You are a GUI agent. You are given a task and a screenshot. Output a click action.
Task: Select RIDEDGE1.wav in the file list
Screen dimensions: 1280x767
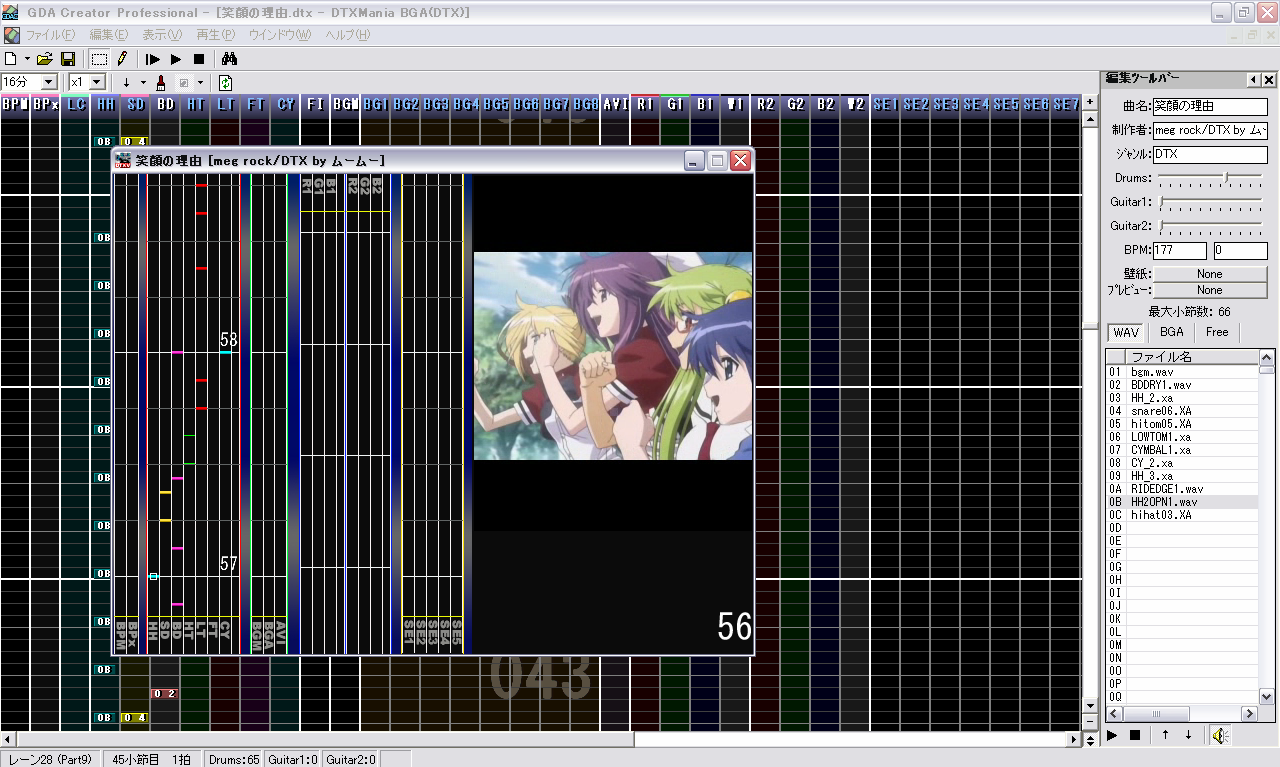1182,489
